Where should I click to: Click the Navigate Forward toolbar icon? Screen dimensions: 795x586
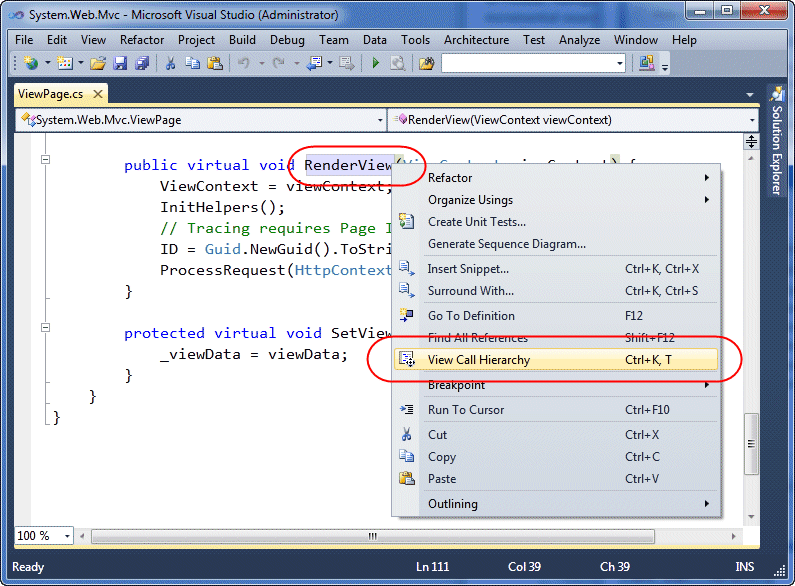(x=347, y=63)
